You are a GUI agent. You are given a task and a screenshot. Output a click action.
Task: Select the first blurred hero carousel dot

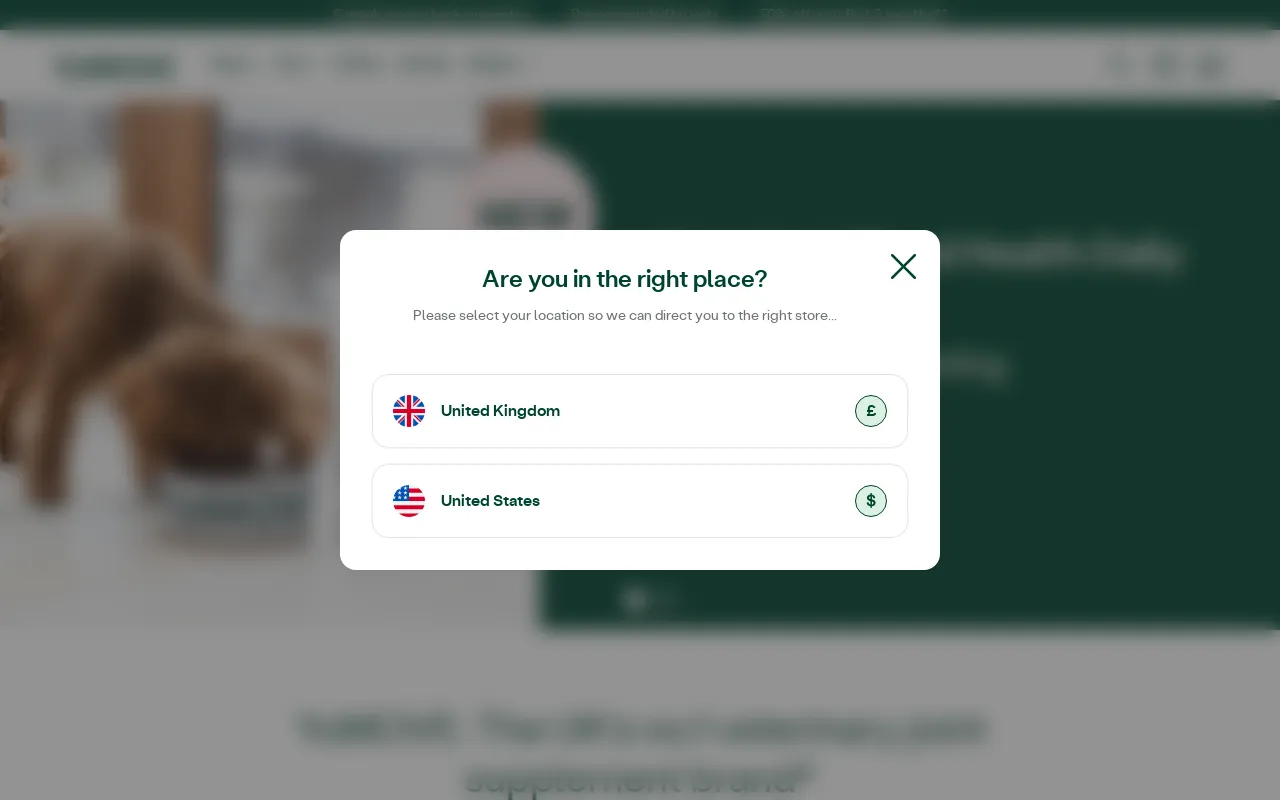[x=635, y=599]
